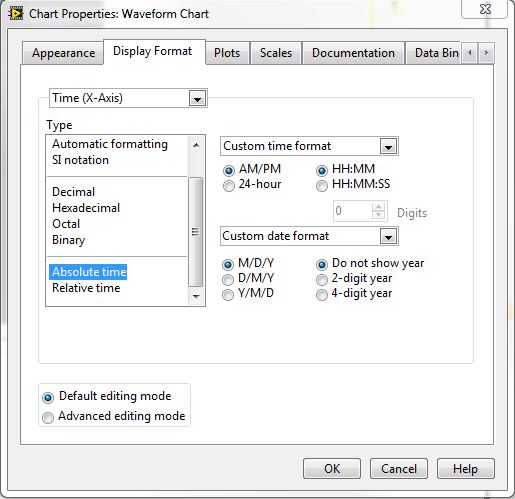Choose Do not show year

click(x=322, y=265)
